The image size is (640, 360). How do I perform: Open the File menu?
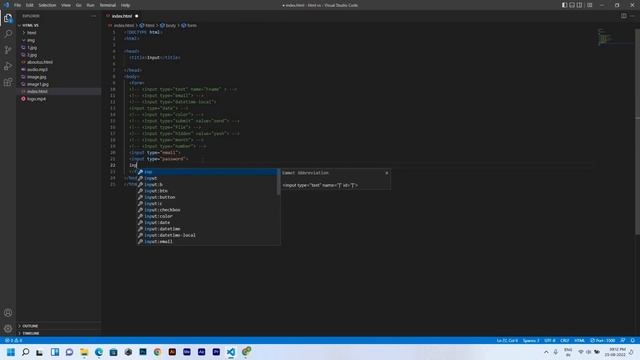click(x=18, y=5)
